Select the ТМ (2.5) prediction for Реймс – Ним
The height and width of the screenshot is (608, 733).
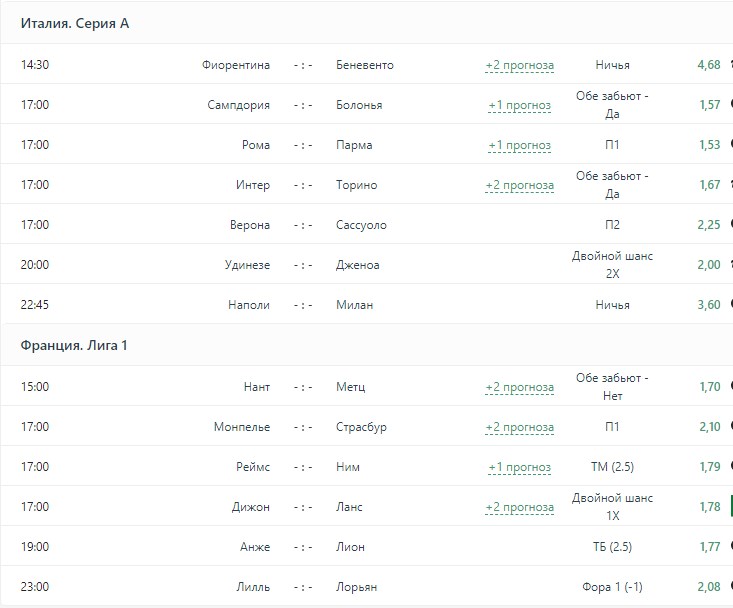pyautogui.click(x=612, y=467)
